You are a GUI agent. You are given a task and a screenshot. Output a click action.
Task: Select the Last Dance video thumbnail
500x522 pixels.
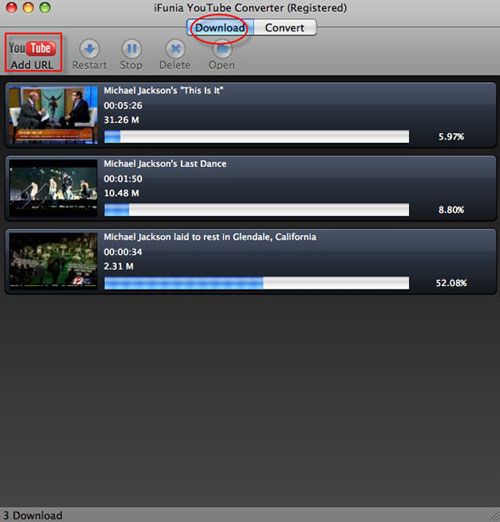pos(53,188)
